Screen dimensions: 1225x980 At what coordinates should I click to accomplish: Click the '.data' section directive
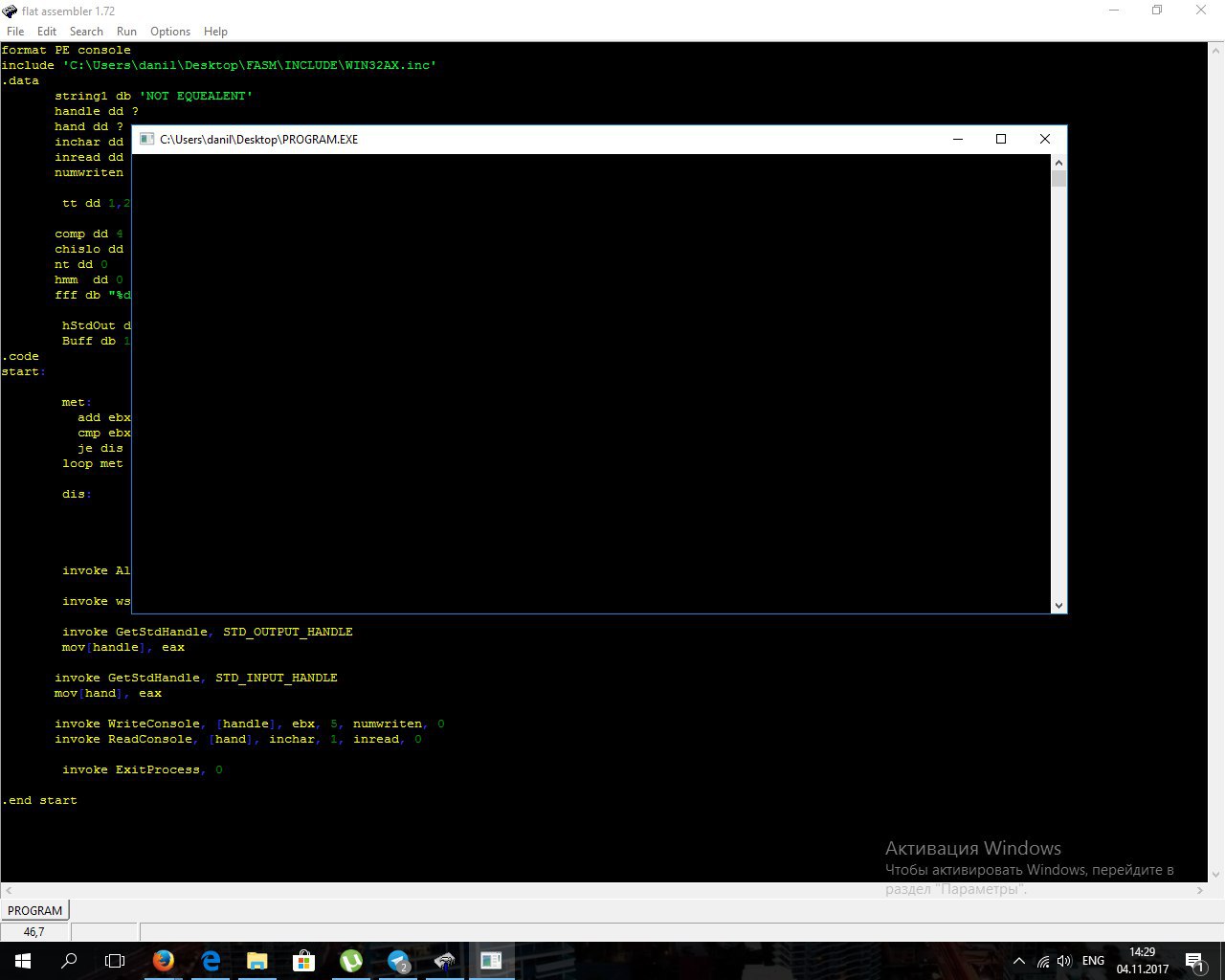[20, 80]
